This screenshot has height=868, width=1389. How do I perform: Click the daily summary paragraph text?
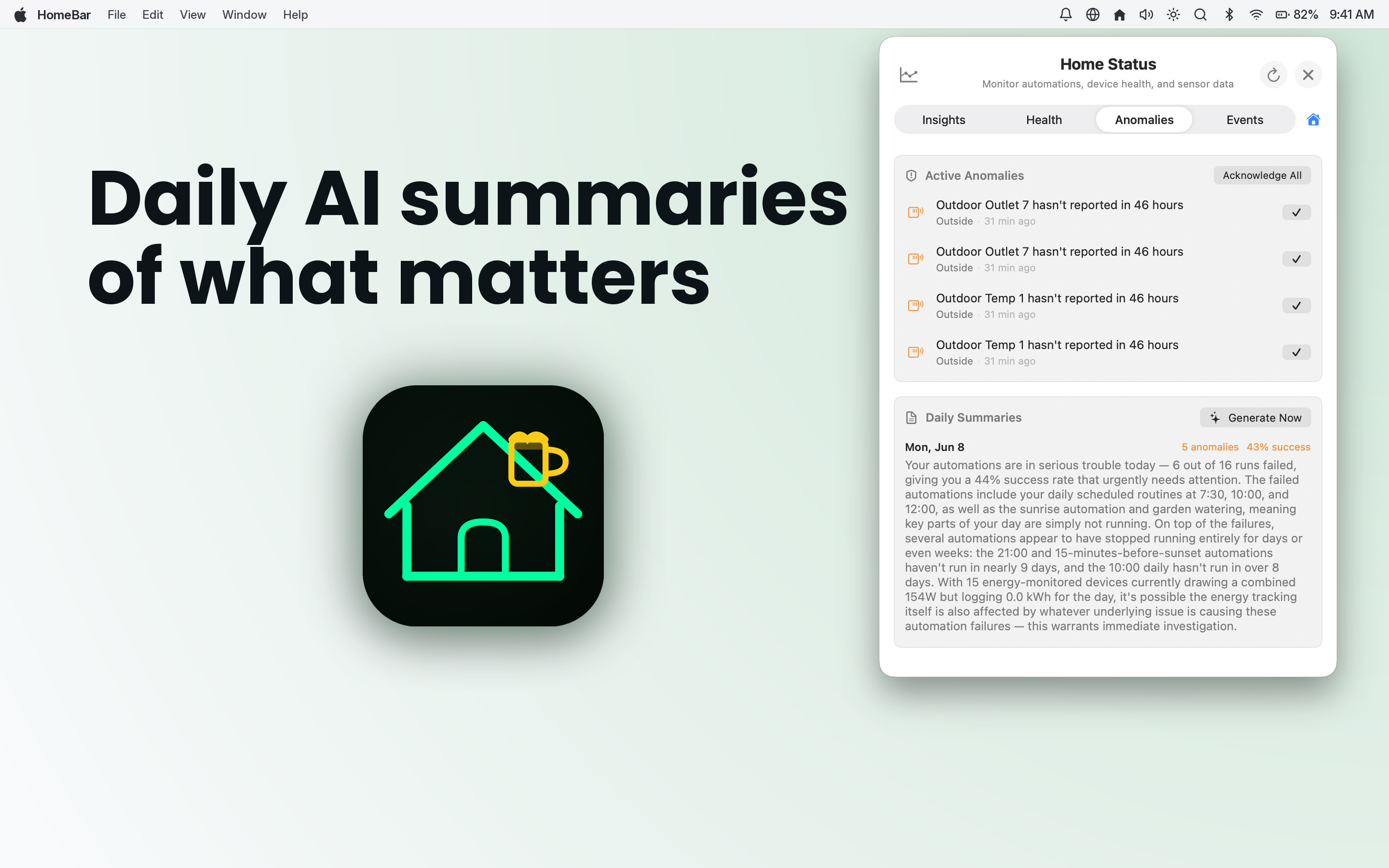coord(1104,545)
